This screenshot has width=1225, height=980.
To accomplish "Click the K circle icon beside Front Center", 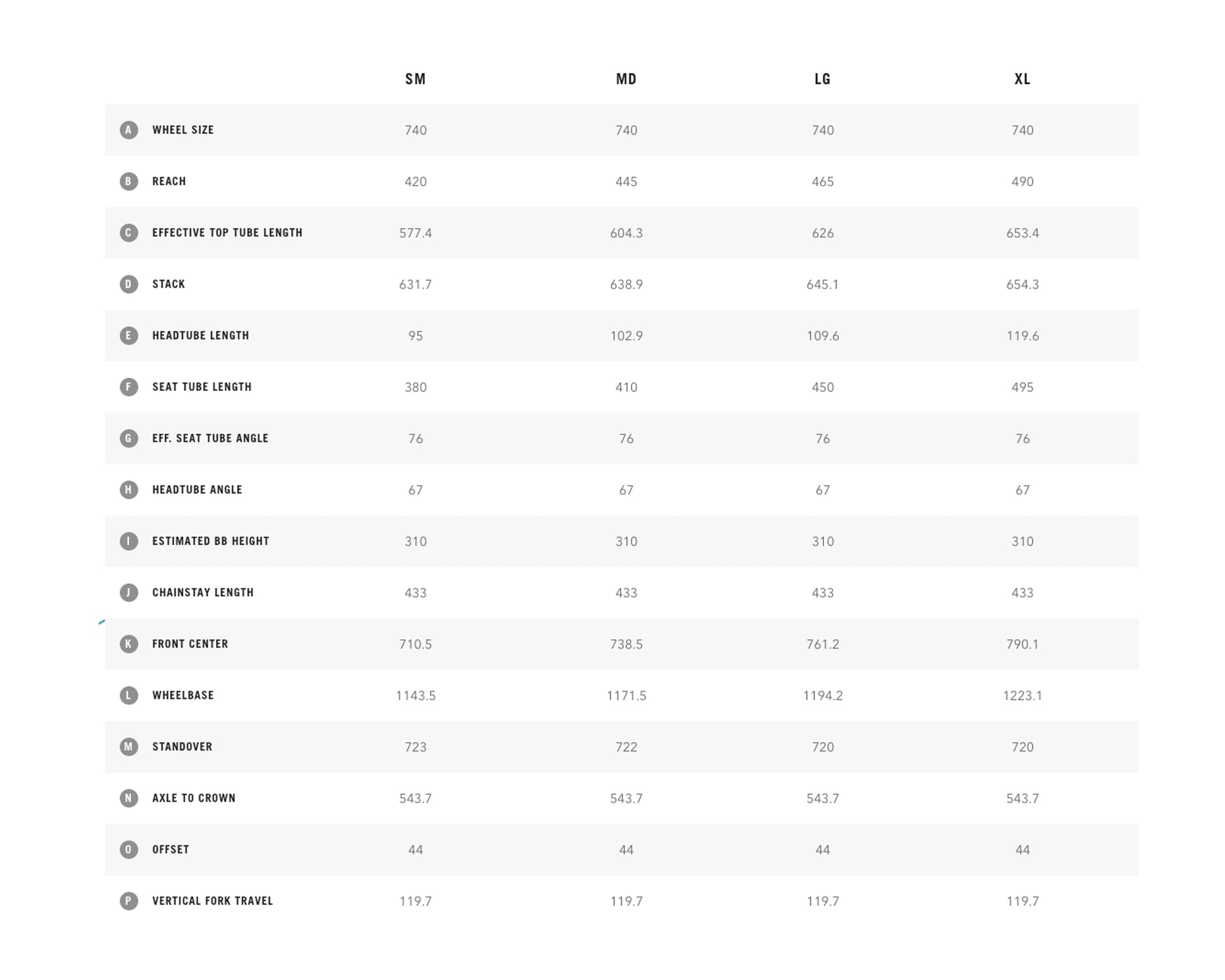I will pos(128,644).
